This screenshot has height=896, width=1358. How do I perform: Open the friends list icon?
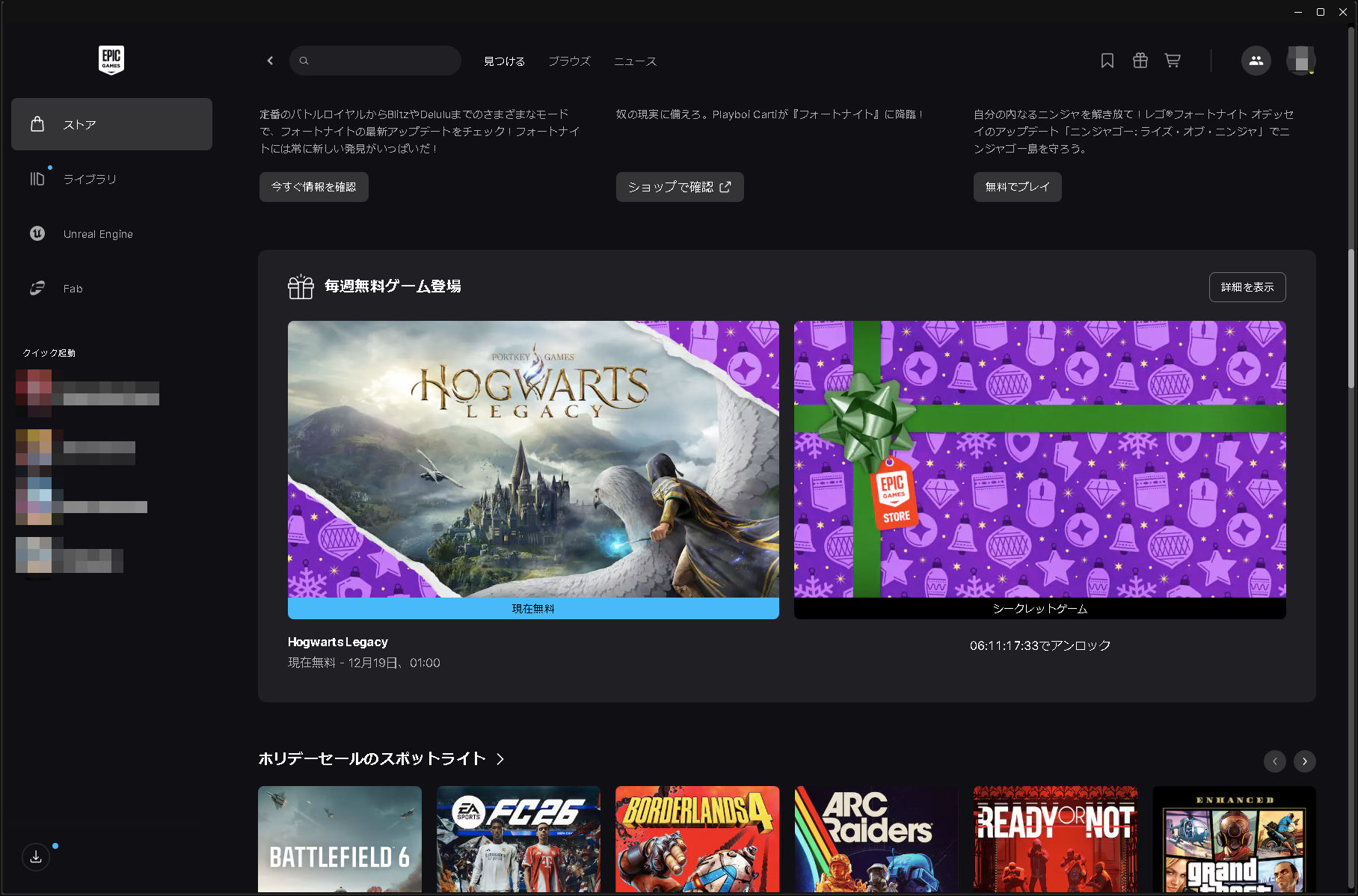(x=1256, y=61)
